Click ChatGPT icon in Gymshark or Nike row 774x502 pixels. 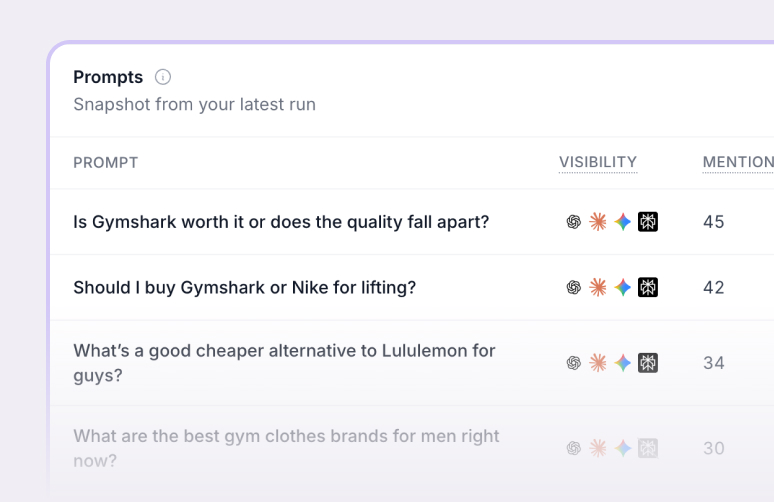coord(574,287)
